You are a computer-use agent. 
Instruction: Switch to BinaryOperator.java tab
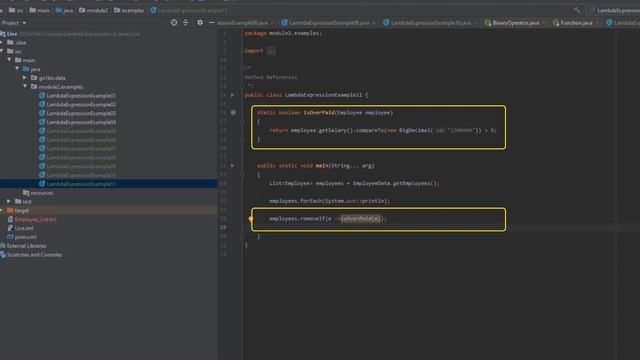[515, 23]
